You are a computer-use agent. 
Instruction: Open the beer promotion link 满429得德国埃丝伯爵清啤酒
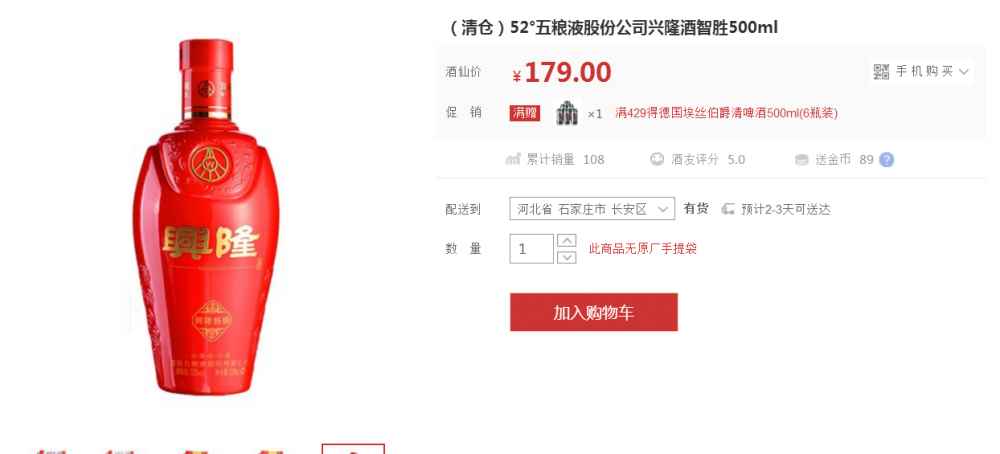726,114
